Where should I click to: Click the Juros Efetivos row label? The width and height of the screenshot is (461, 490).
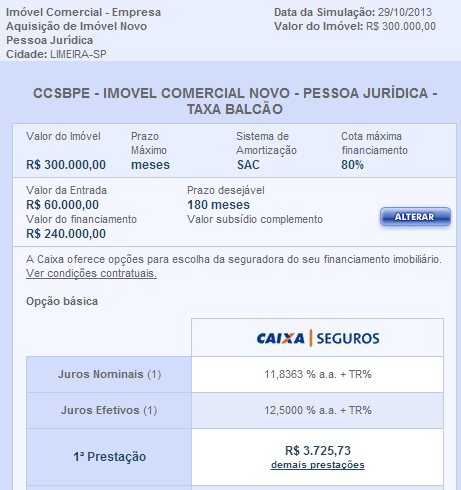click(x=109, y=410)
